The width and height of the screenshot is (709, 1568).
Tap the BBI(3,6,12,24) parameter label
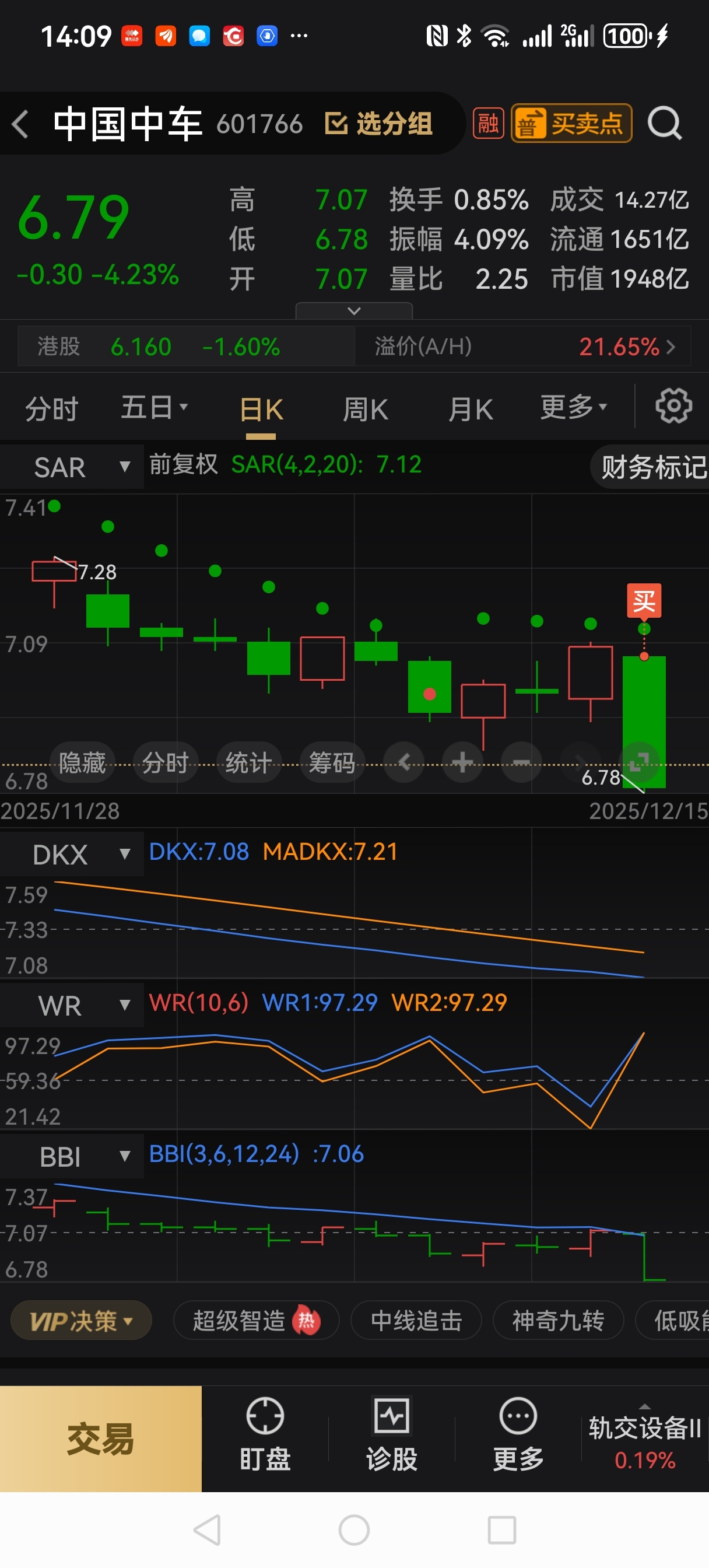click(256, 1153)
